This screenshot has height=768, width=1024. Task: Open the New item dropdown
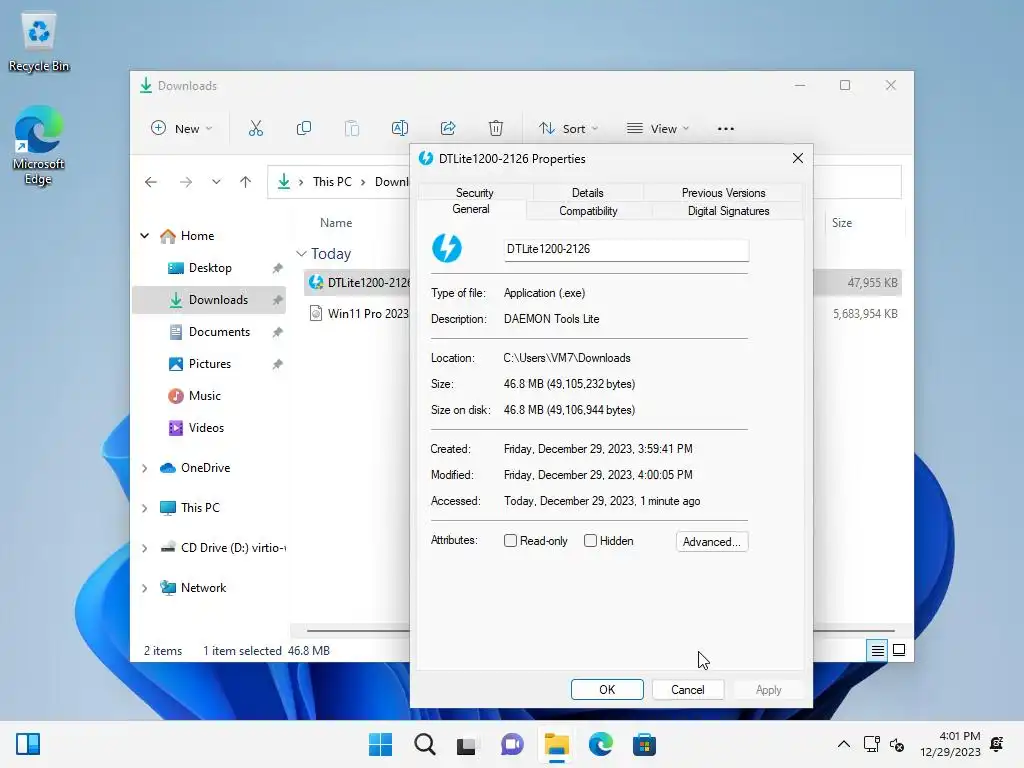(x=182, y=129)
